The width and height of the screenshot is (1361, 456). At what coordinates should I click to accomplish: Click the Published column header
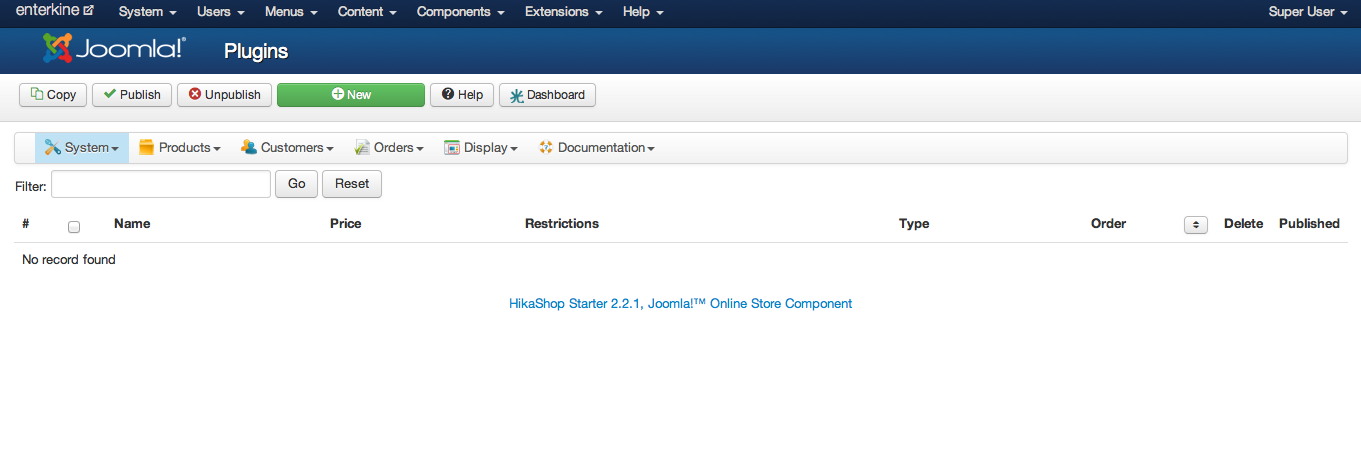1309,223
